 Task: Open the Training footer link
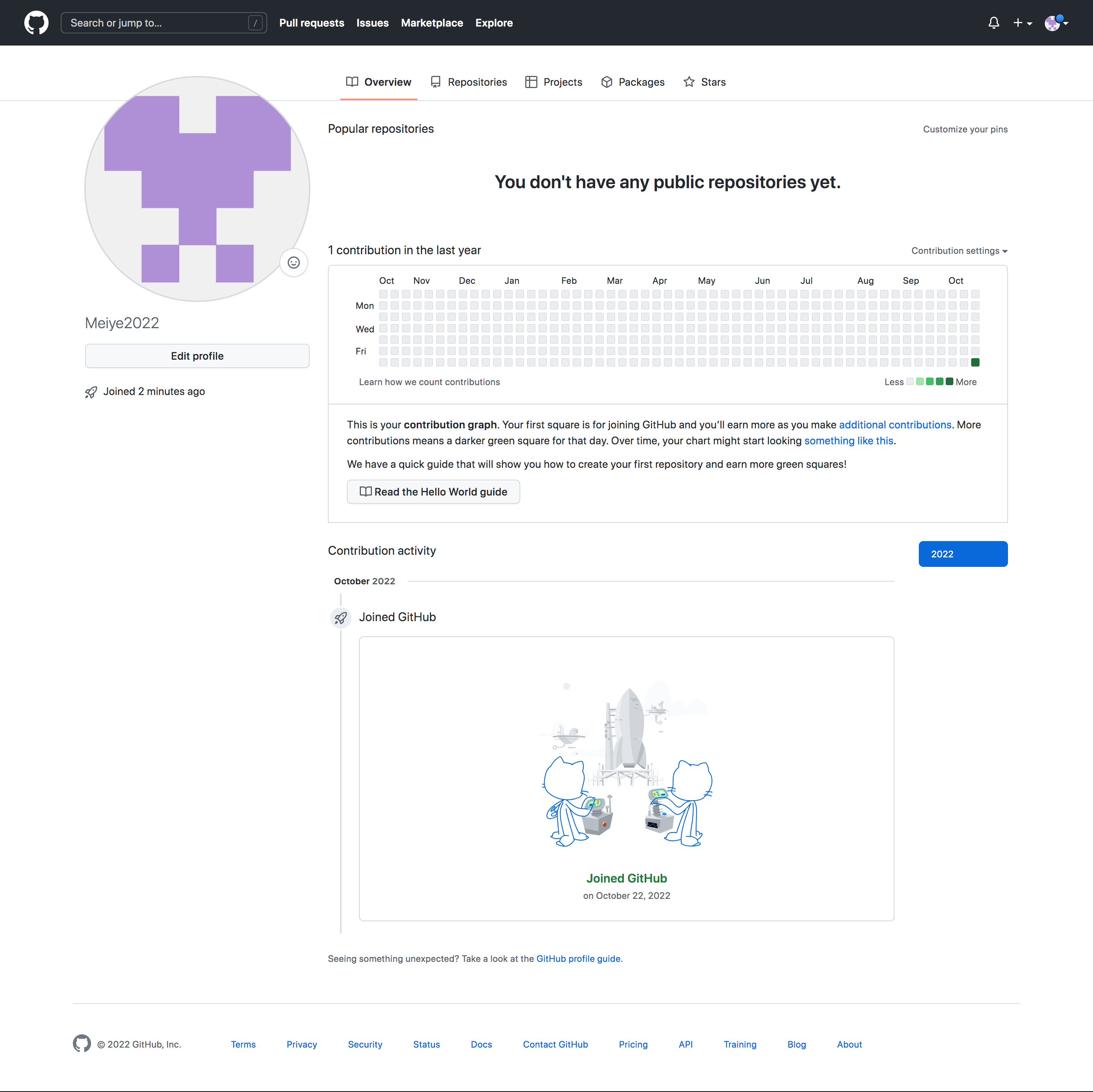[740, 1045]
